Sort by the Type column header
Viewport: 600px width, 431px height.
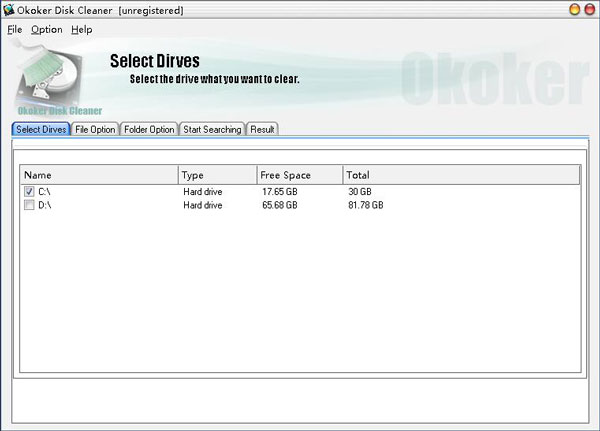[217, 175]
